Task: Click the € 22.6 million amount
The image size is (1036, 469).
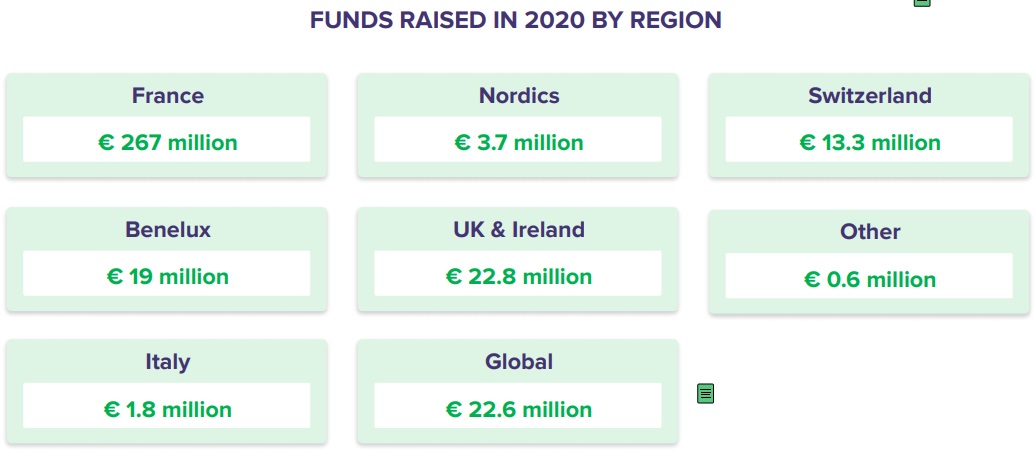Action: tap(519, 410)
